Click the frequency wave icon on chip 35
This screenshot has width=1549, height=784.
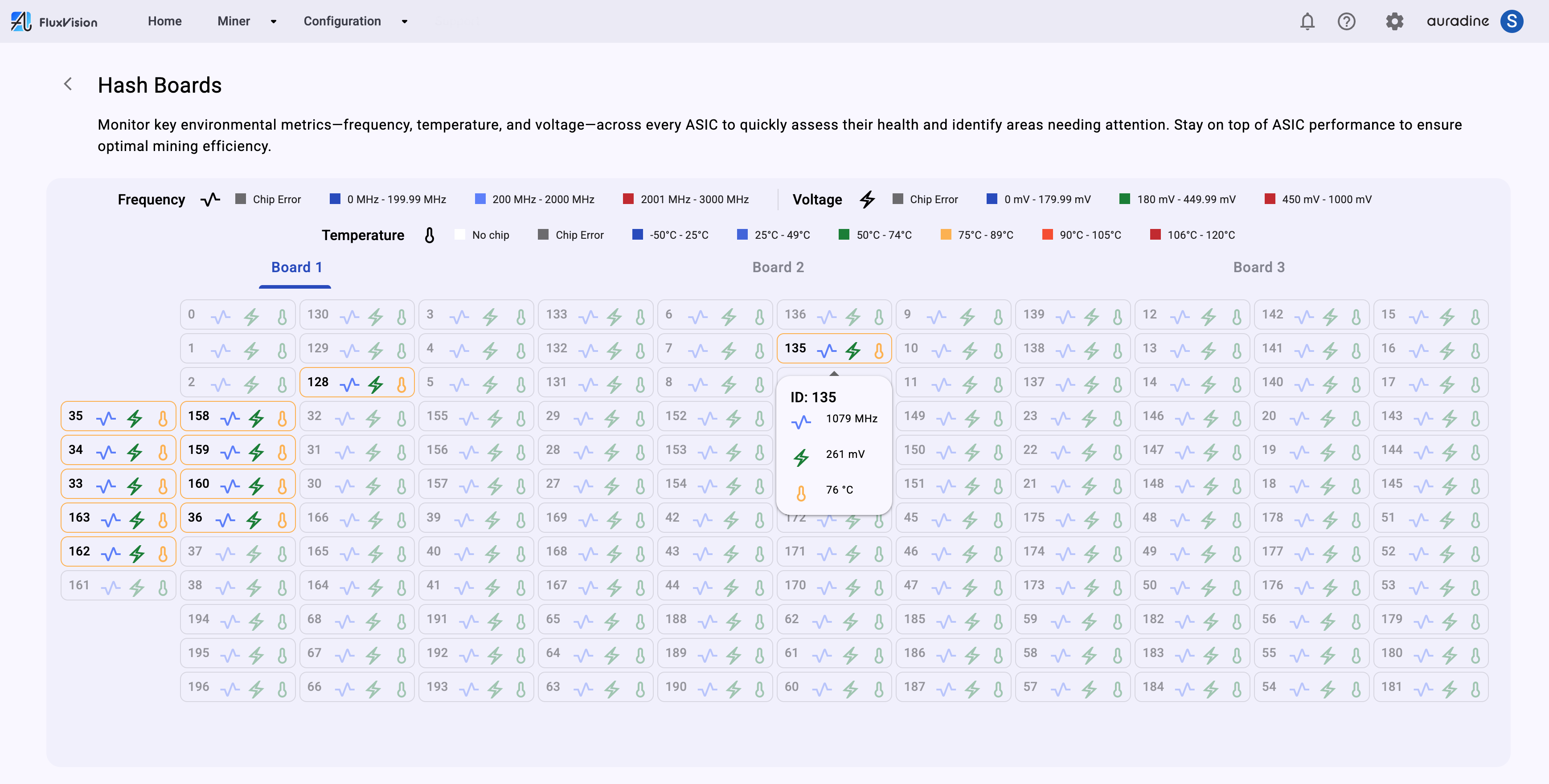(106, 418)
